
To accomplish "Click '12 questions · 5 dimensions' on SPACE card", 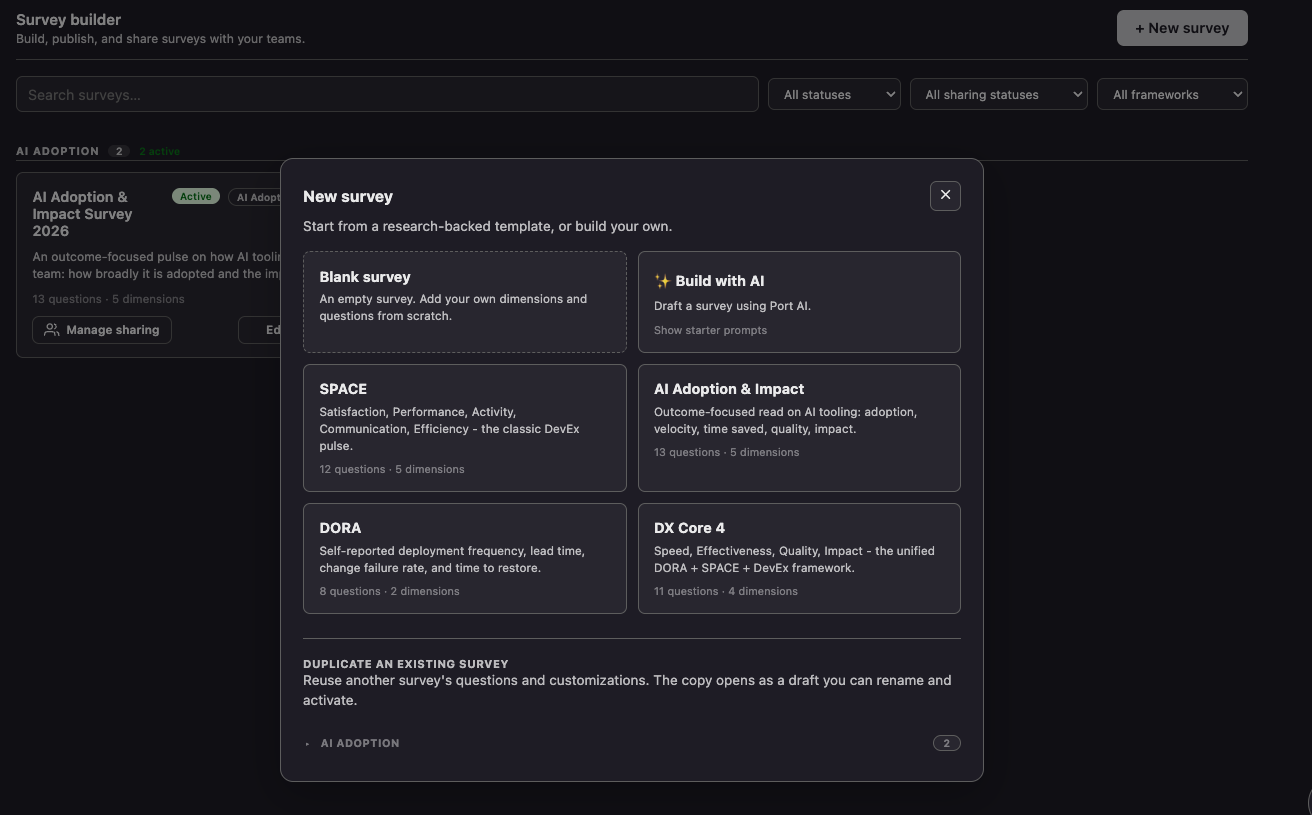I will click(392, 469).
